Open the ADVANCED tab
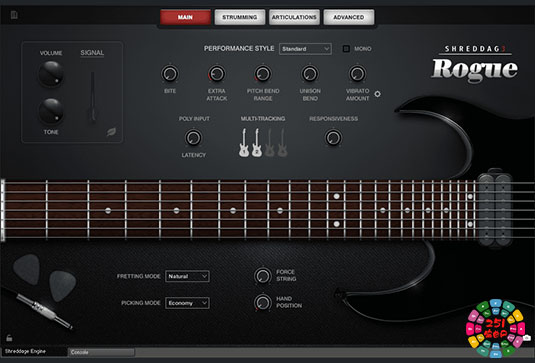 (x=349, y=17)
